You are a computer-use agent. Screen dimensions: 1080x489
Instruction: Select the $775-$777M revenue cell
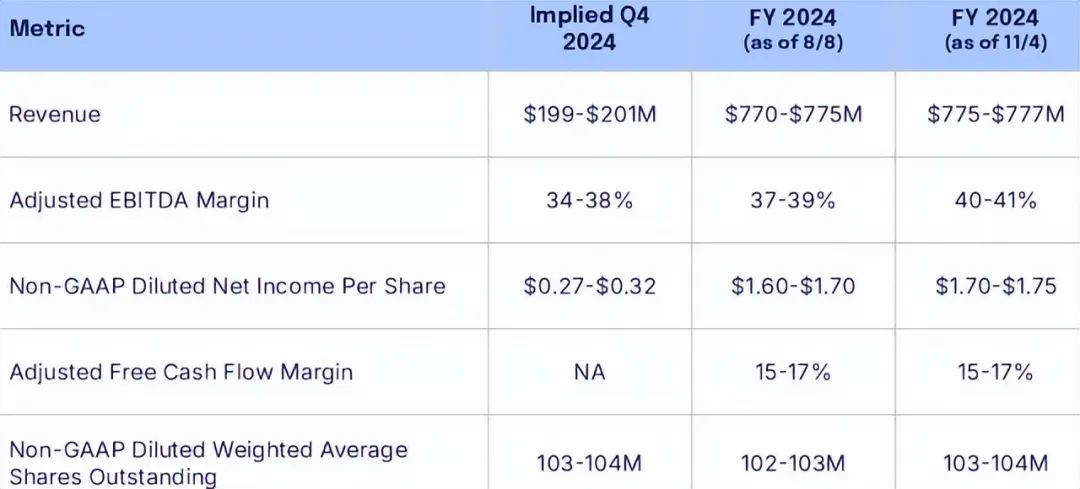click(x=995, y=114)
